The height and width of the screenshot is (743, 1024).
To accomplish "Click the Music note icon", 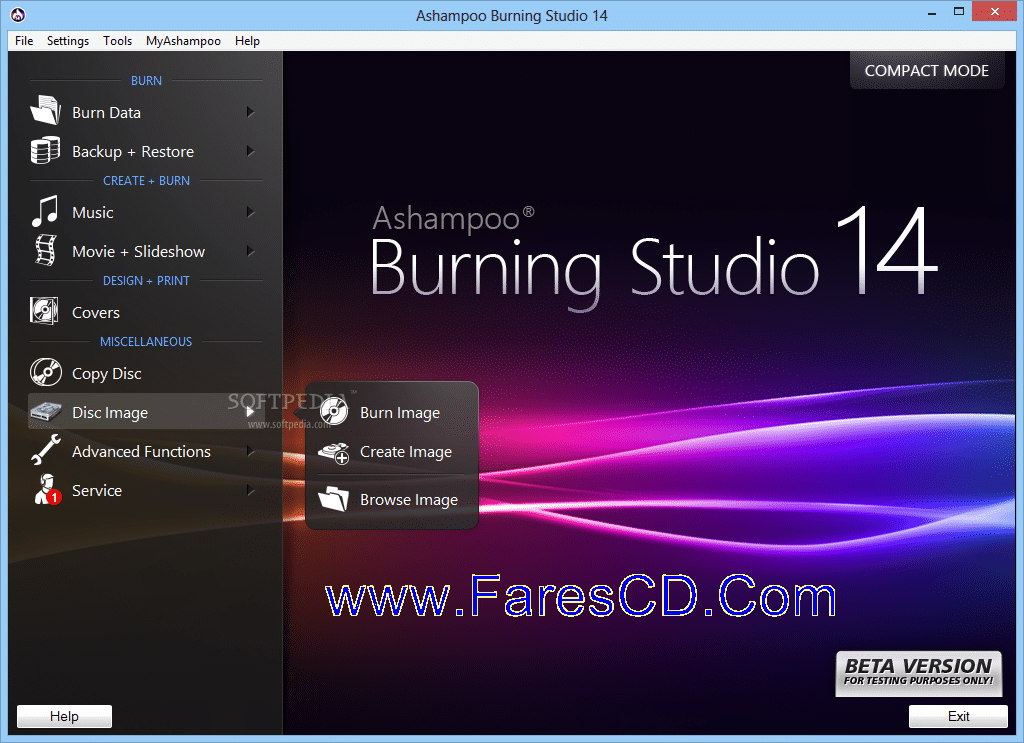I will pyautogui.click(x=46, y=211).
